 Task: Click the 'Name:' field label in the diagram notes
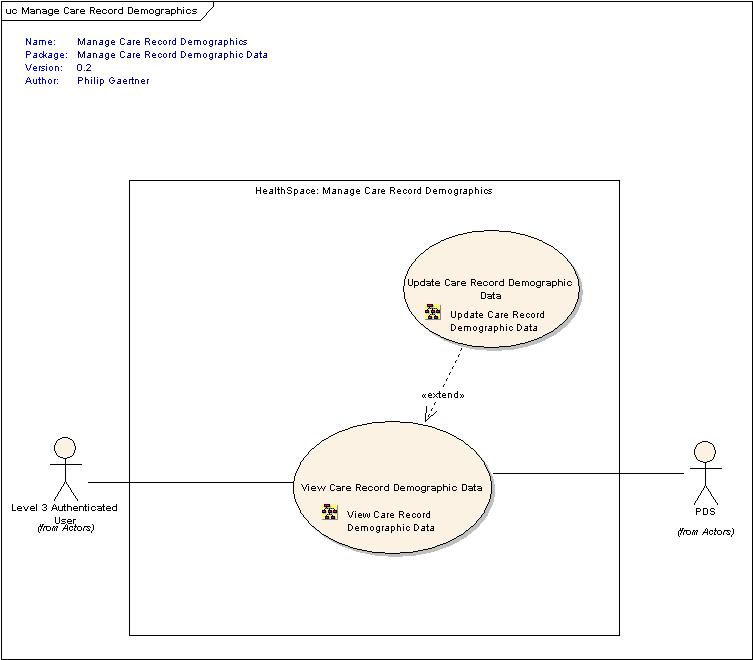pos(40,42)
